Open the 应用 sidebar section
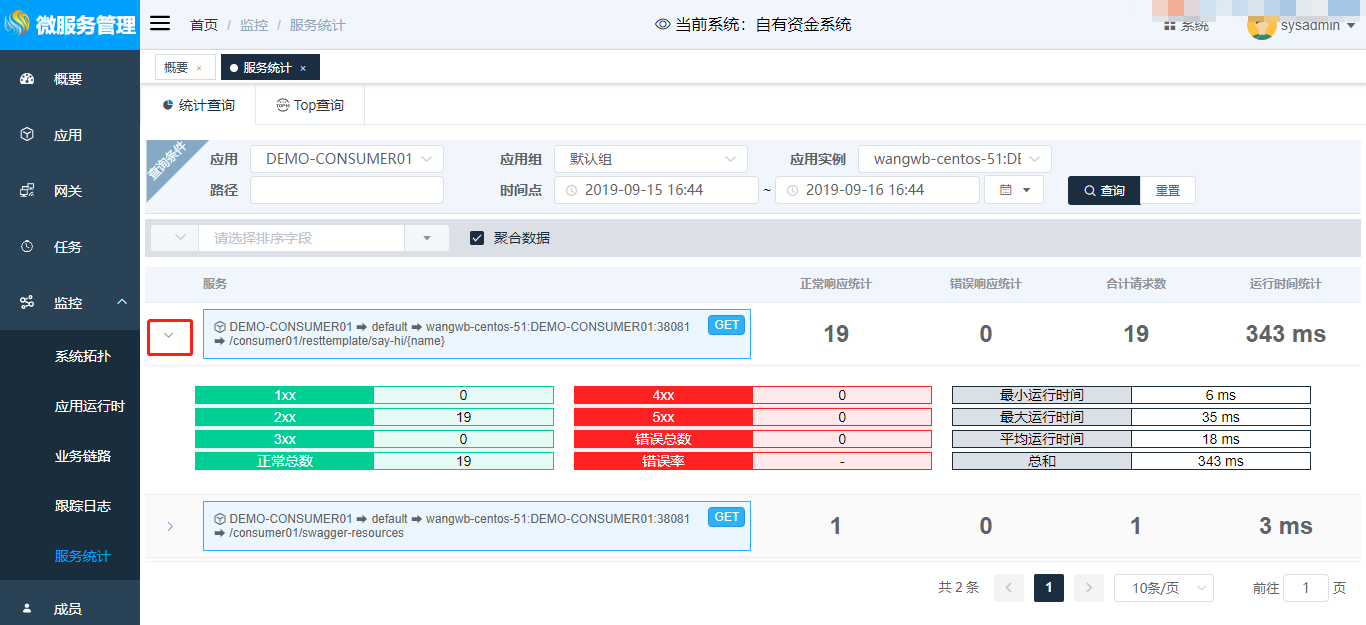 click(68, 135)
